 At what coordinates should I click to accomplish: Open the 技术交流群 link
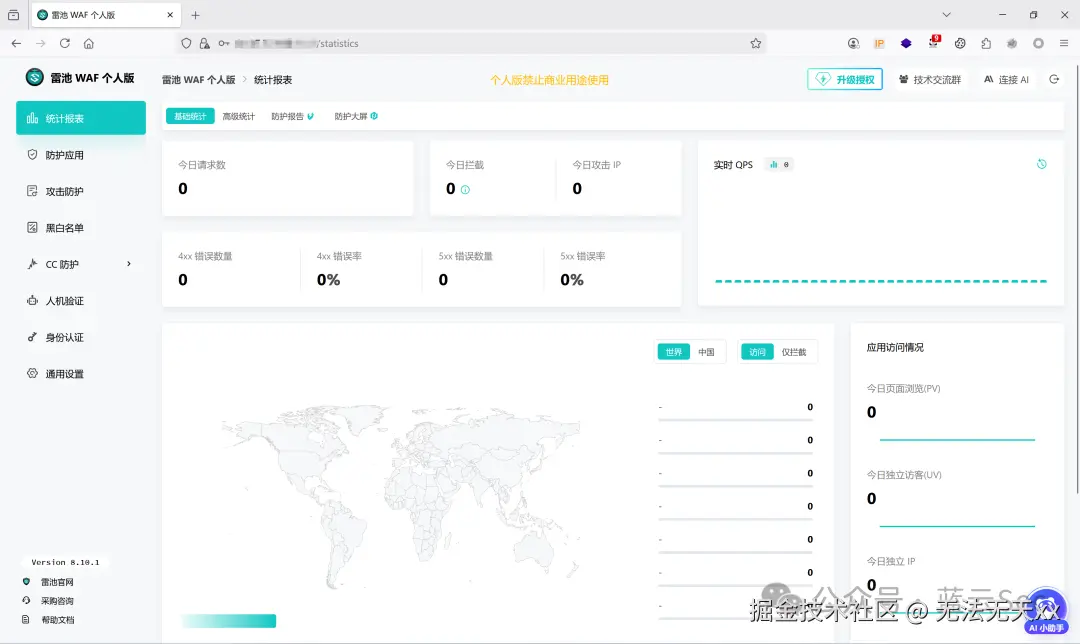click(929, 79)
